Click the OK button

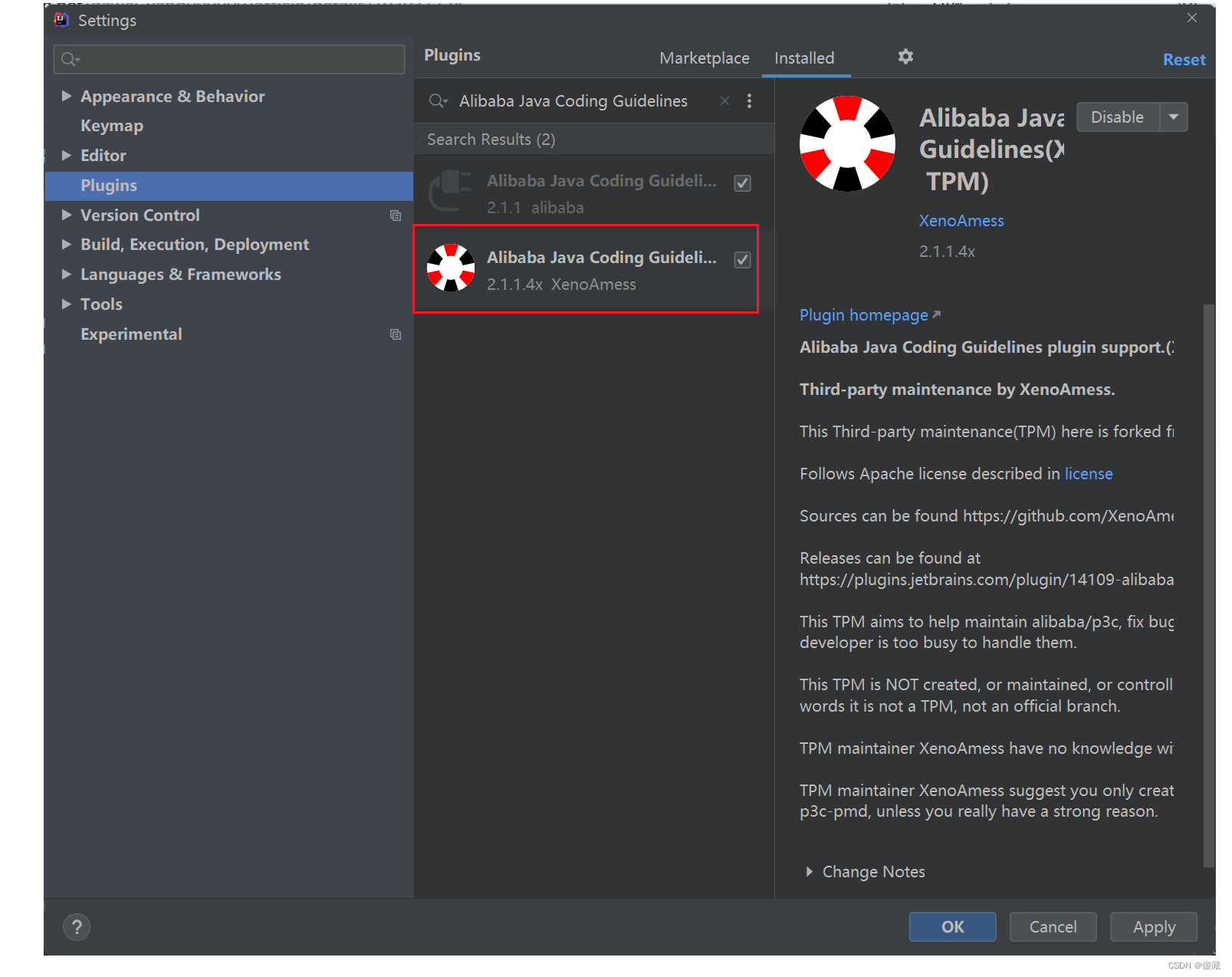click(953, 926)
